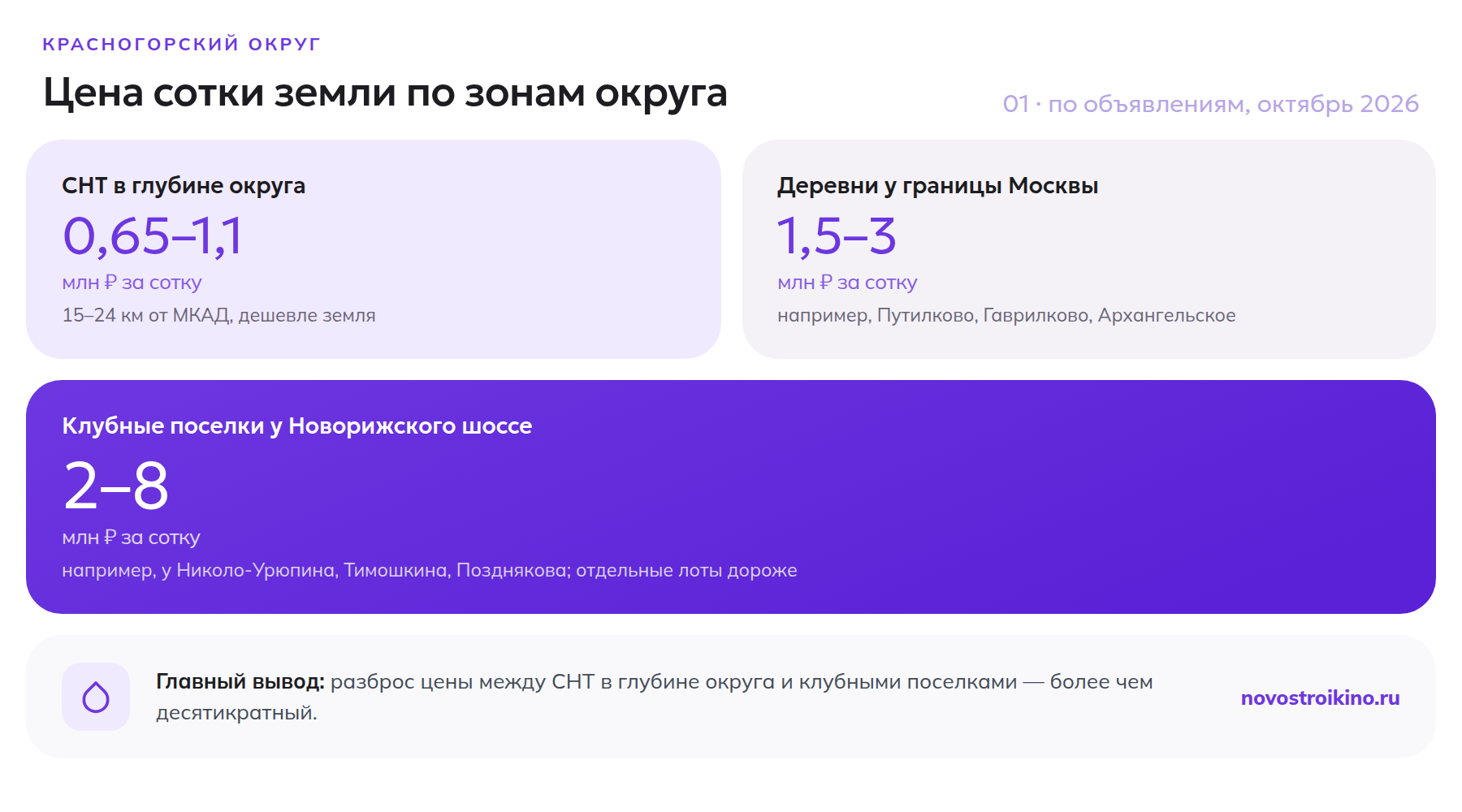Click the price value 2–8

[x=116, y=486]
